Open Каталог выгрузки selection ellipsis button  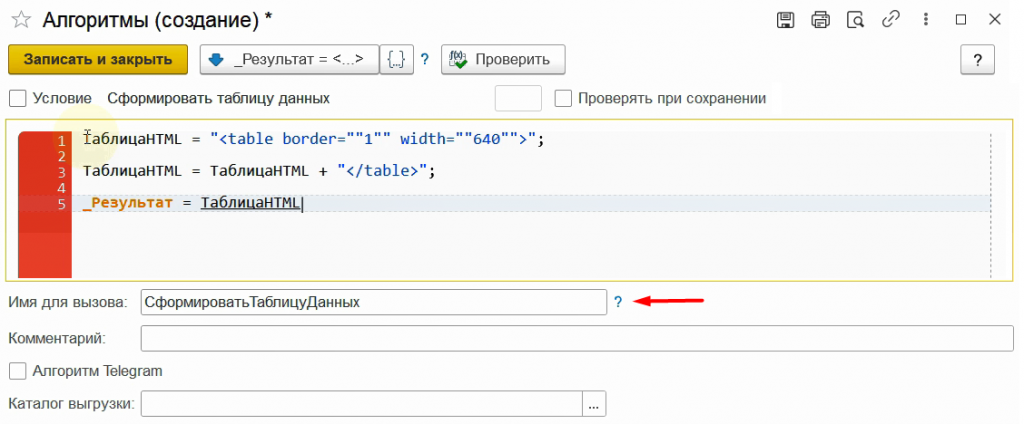click(x=594, y=404)
